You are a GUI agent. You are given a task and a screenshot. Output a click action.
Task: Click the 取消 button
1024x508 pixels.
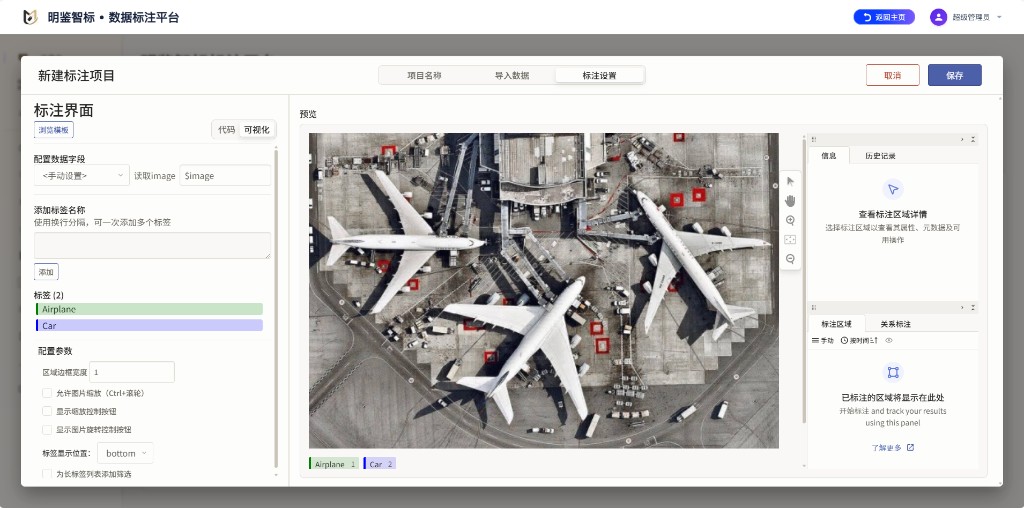tap(893, 75)
